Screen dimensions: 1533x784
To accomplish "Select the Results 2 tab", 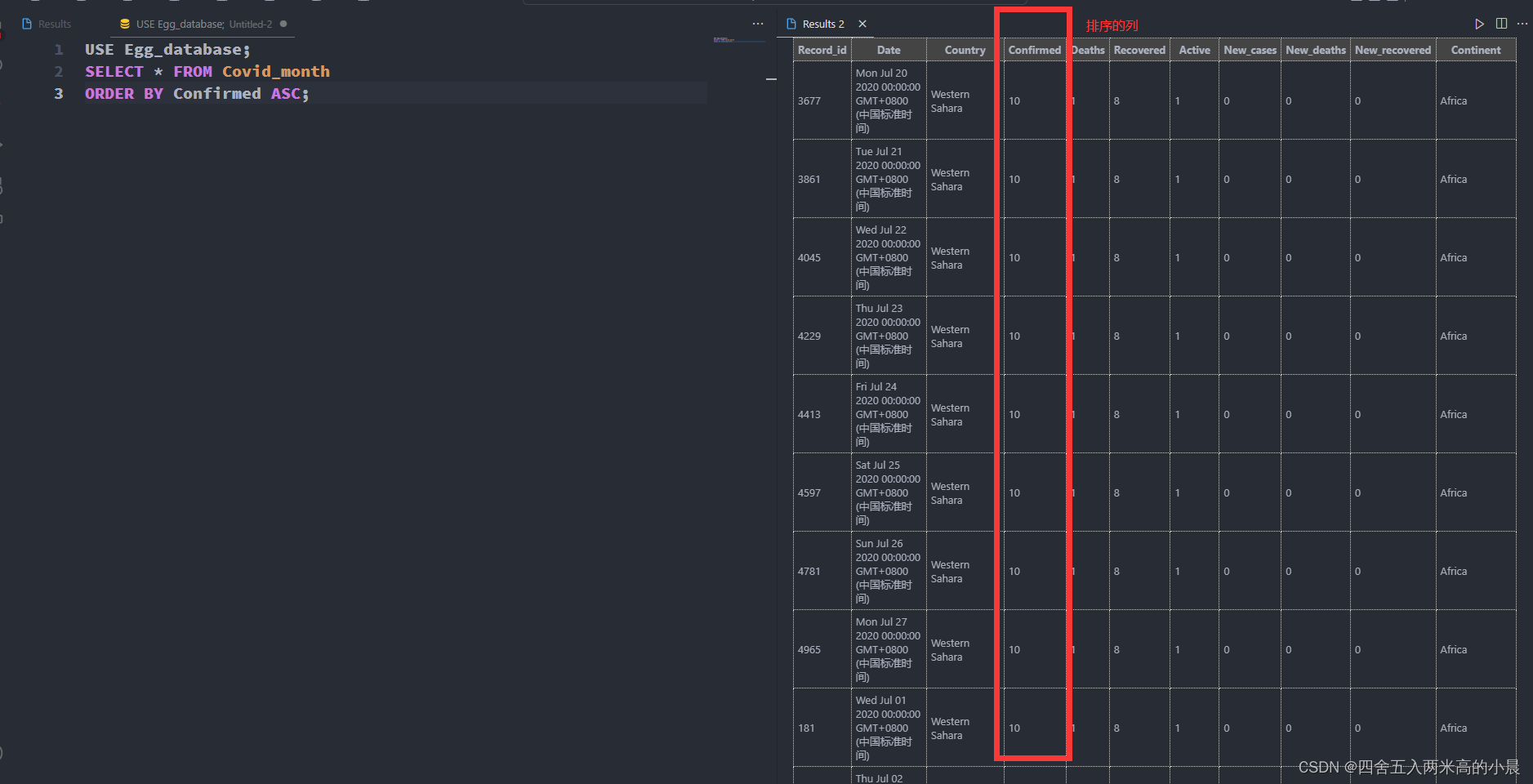I will coord(823,24).
